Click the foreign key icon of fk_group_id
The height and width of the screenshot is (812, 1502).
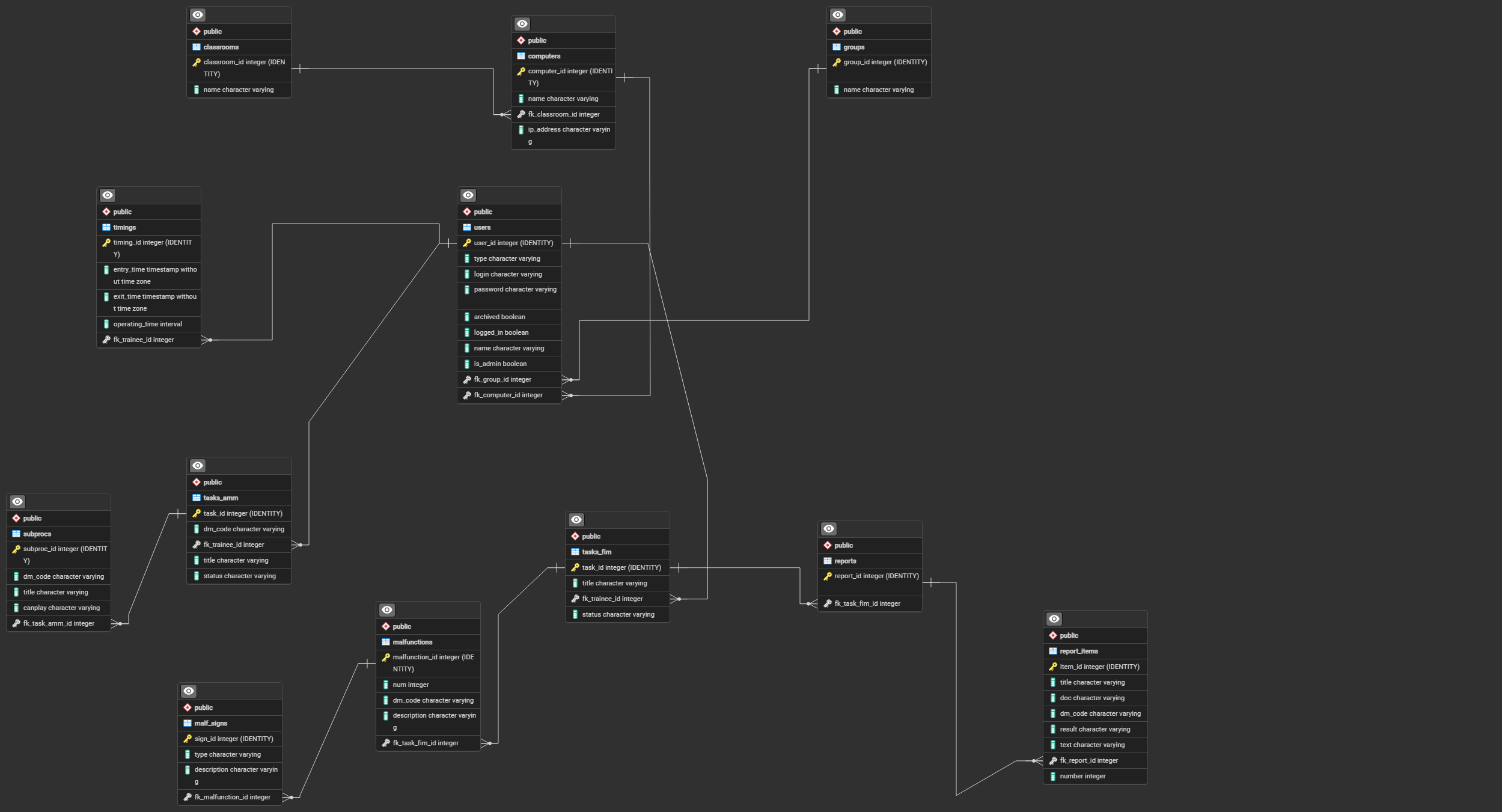click(467, 380)
